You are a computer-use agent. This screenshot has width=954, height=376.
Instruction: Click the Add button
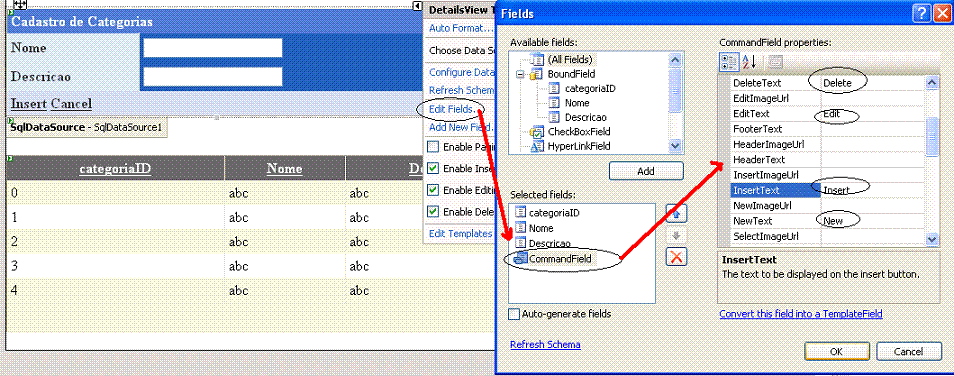click(646, 171)
